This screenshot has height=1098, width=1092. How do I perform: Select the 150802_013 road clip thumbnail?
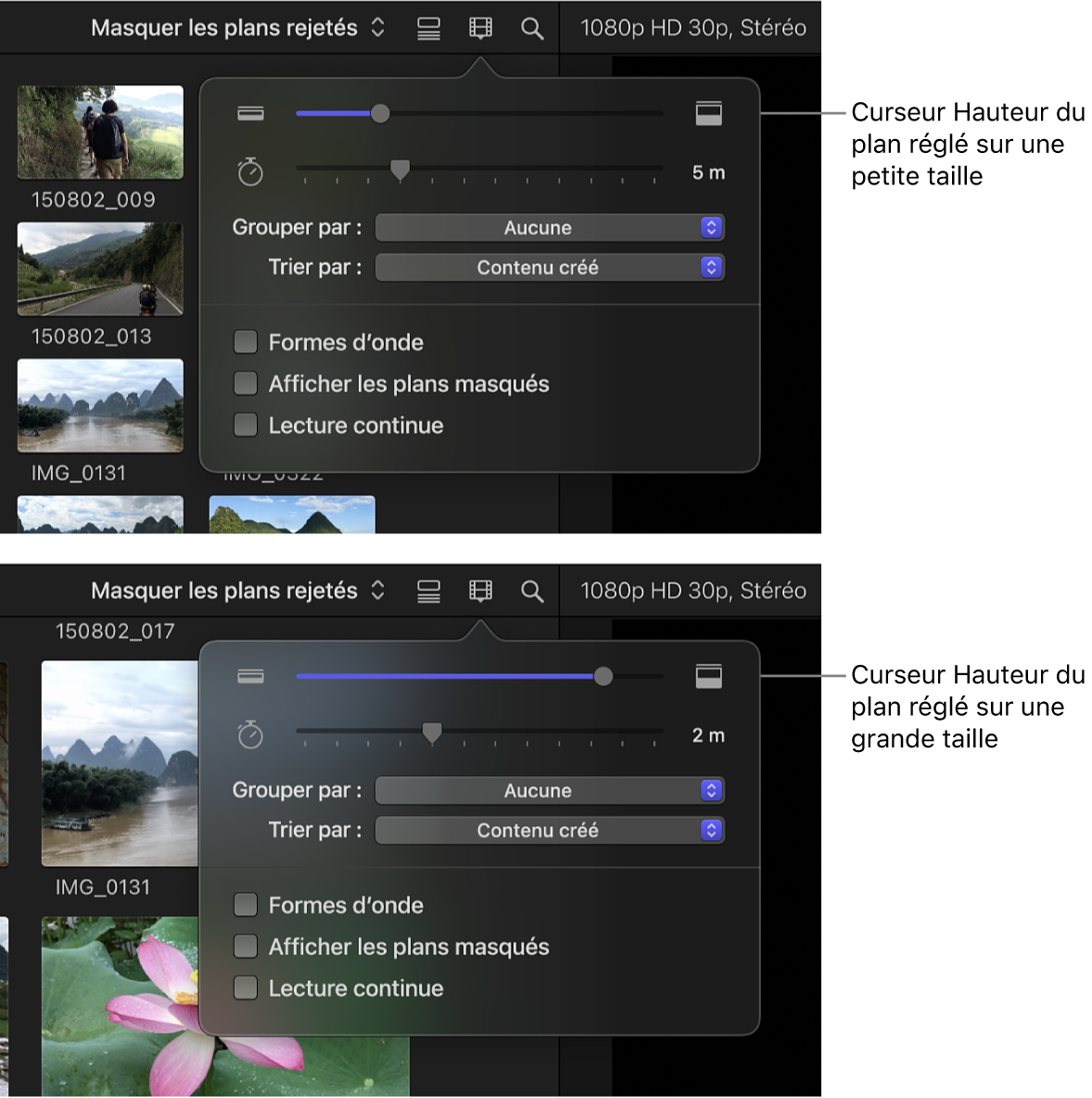point(100,269)
